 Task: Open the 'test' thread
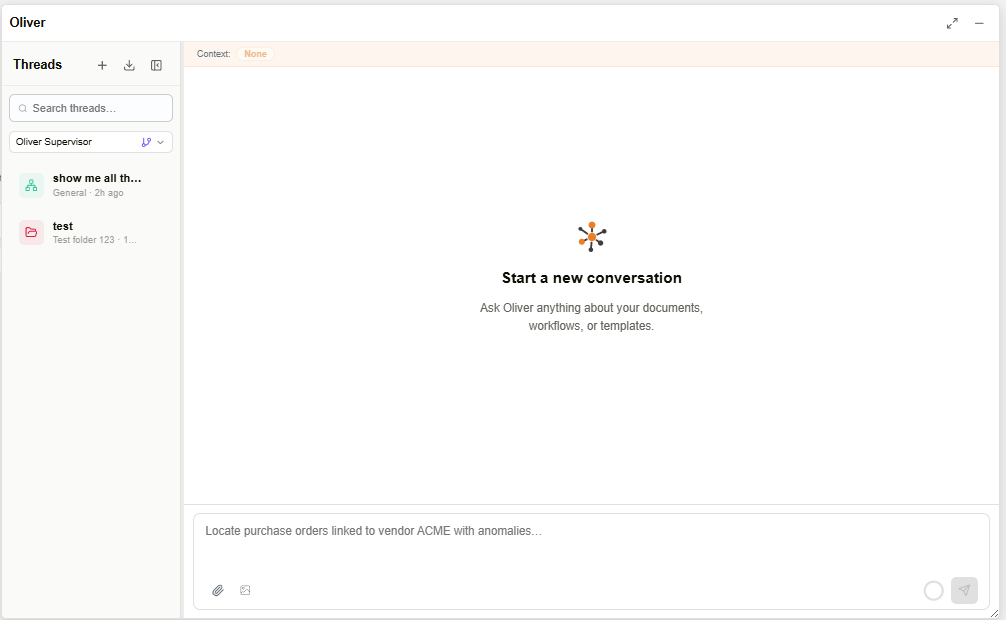pos(91,232)
